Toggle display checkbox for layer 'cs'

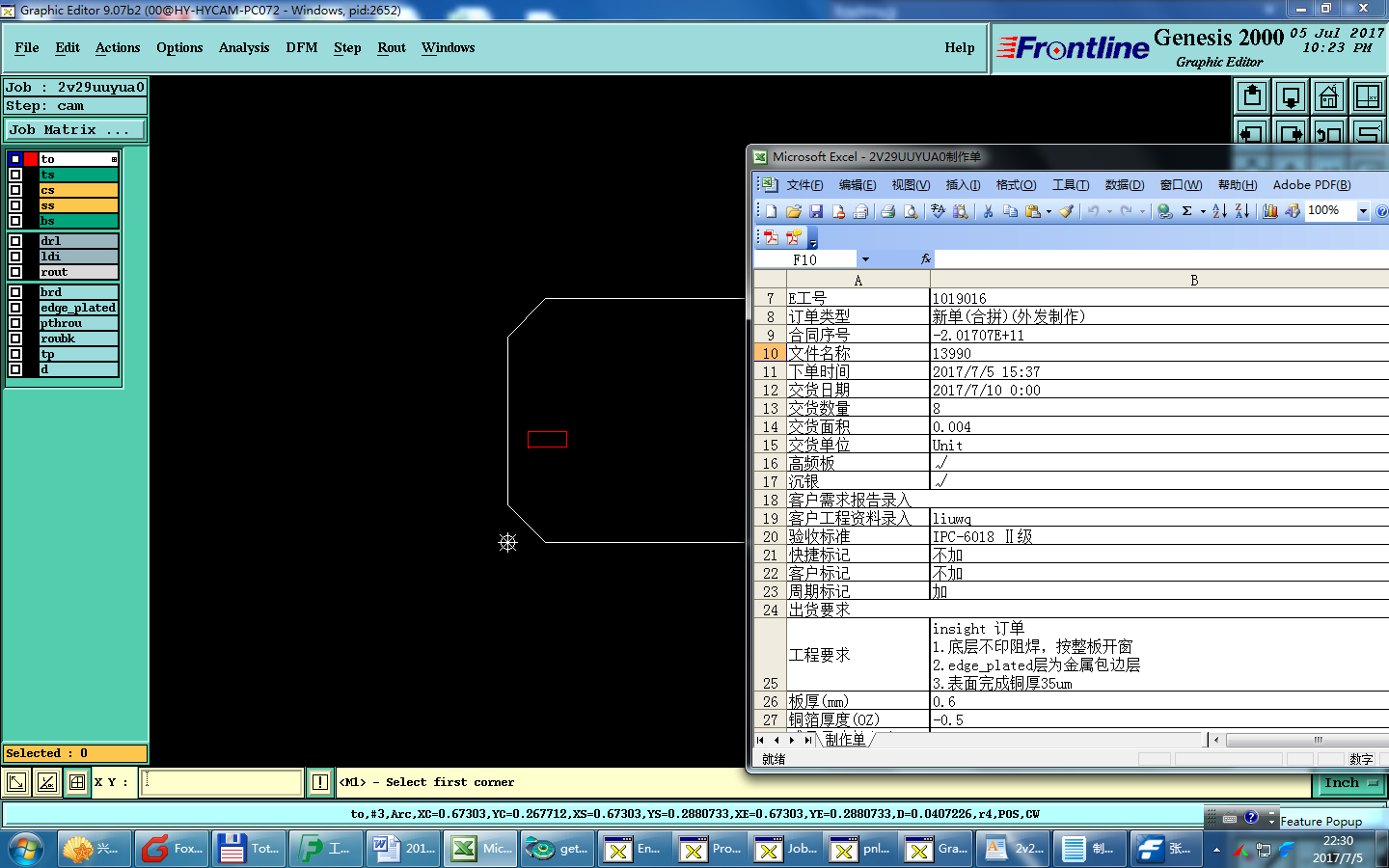pos(15,190)
